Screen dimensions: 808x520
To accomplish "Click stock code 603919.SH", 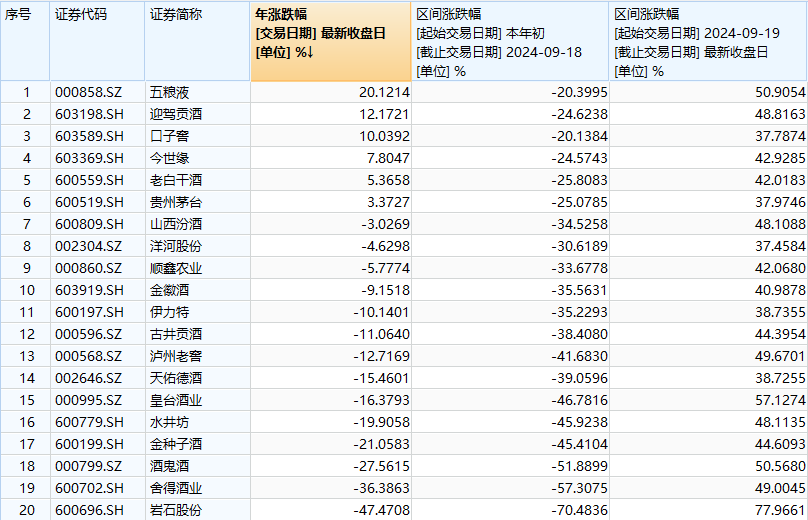I will [89, 290].
